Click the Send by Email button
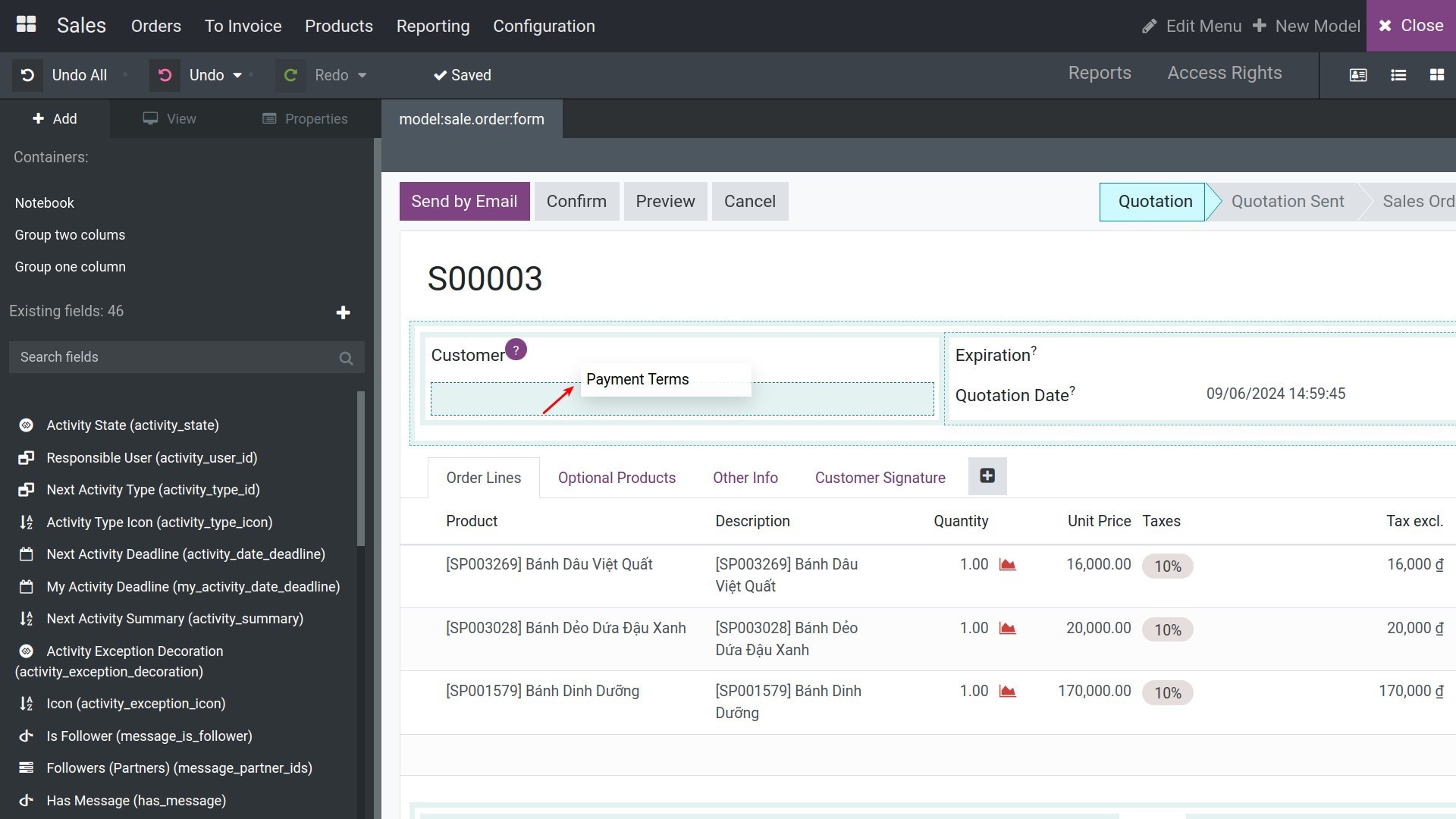Screen dimensions: 1456x819 (x=464, y=202)
